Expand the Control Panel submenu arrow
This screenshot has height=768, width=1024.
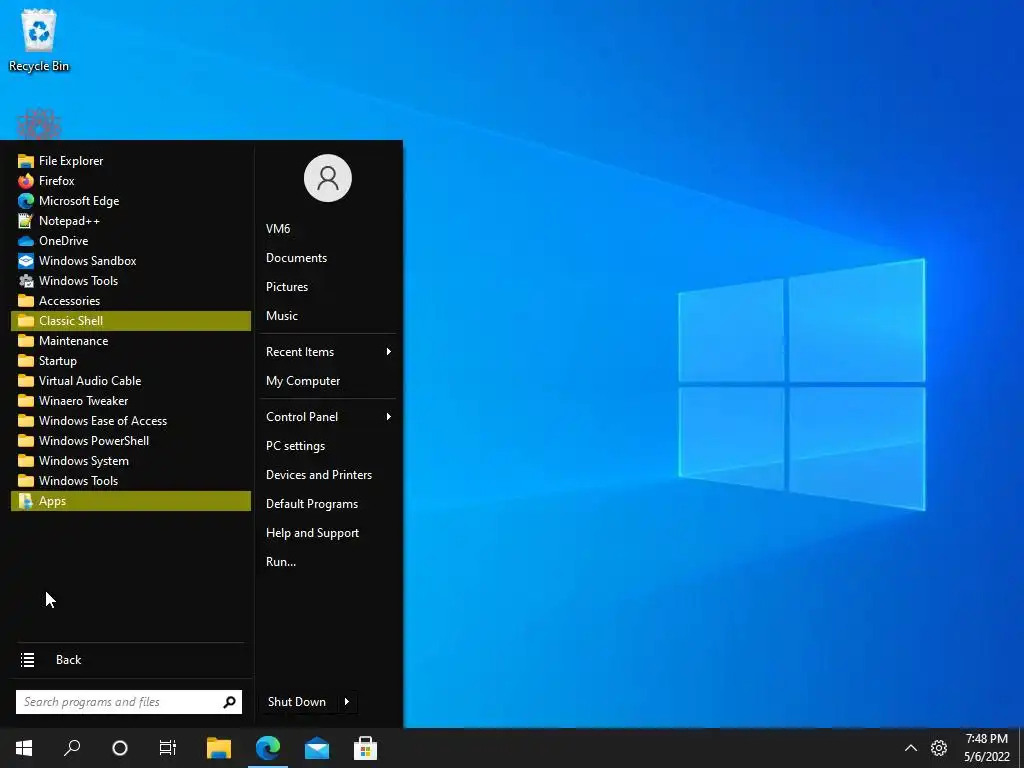click(389, 417)
